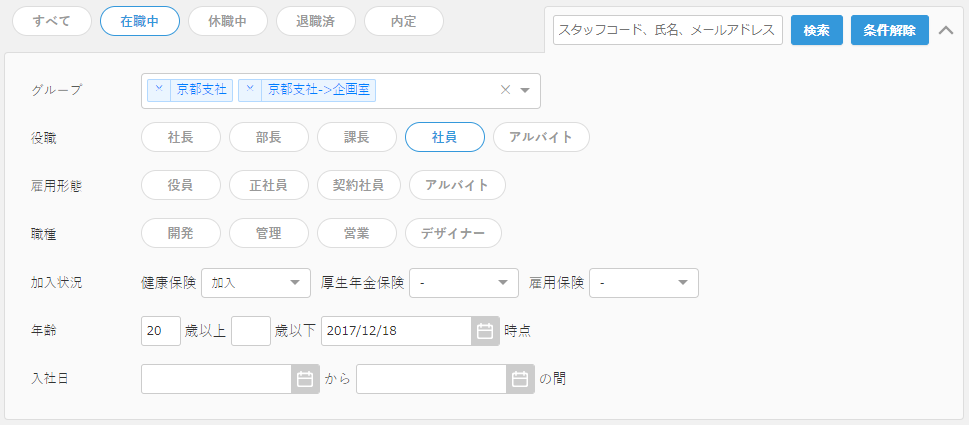Open calendar for 入社日 end date
The width and height of the screenshot is (969, 425).
pyautogui.click(x=520, y=379)
